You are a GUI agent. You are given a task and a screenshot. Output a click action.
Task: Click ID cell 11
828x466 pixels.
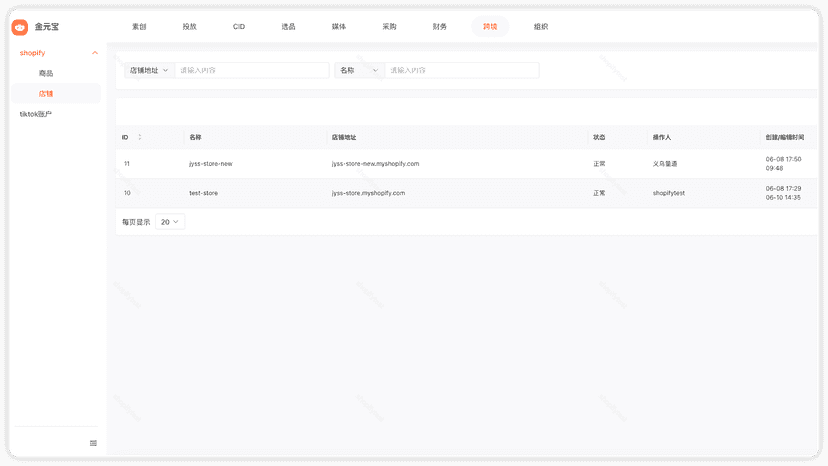click(127, 164)
